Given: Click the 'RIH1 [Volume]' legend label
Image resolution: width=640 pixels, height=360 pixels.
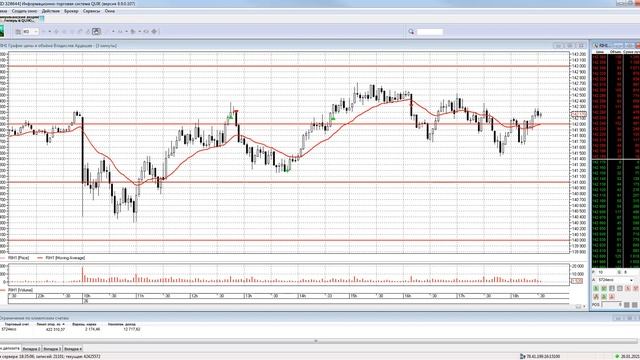Looking at the screenshot, I should tap(20, 290).
